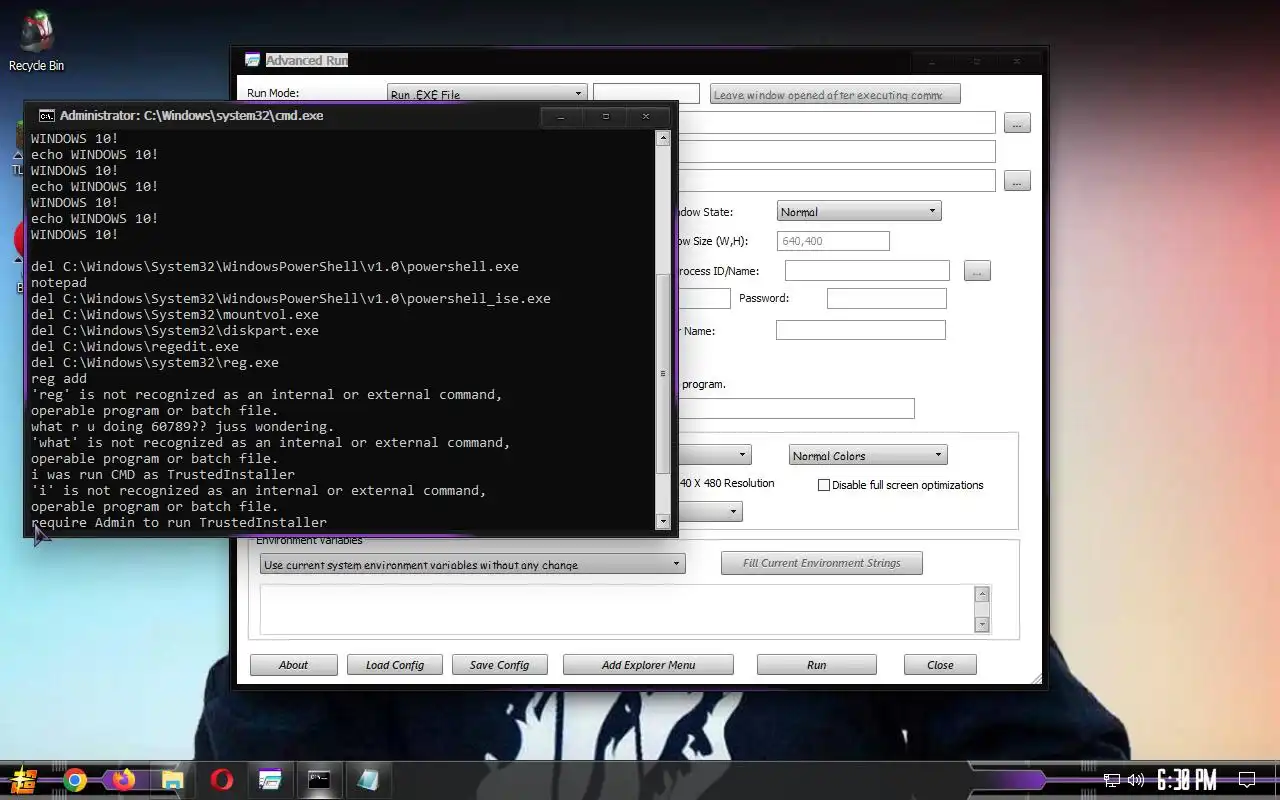The width and height of the screenshot is (1280, 800).
Task: Open the notepad-like taskbar icon after cmd
Action: point(368,779)
